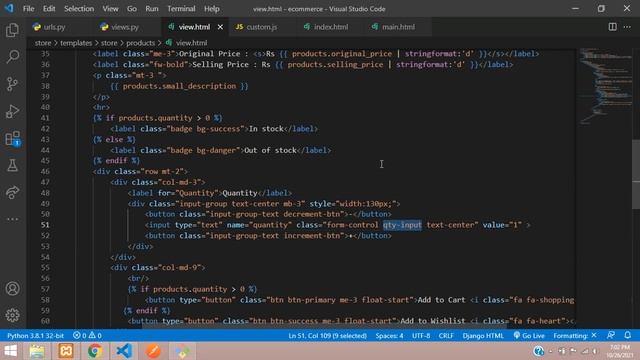The image size is (640, 360).
Task: Show additional views ellipsis in activity bar
Action: coord(12,219)
